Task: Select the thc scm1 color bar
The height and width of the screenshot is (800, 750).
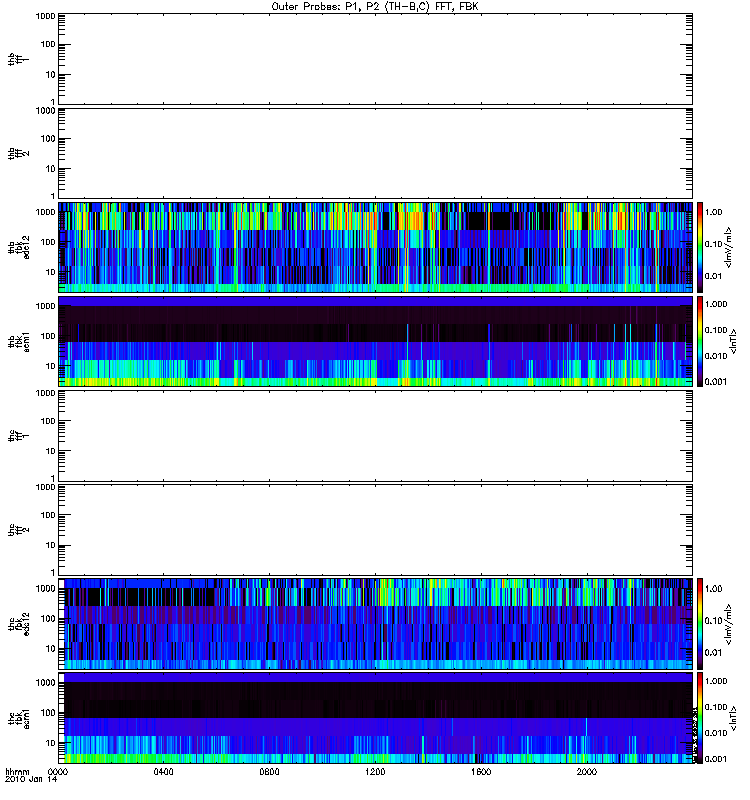Action: [x=700, y=718]
